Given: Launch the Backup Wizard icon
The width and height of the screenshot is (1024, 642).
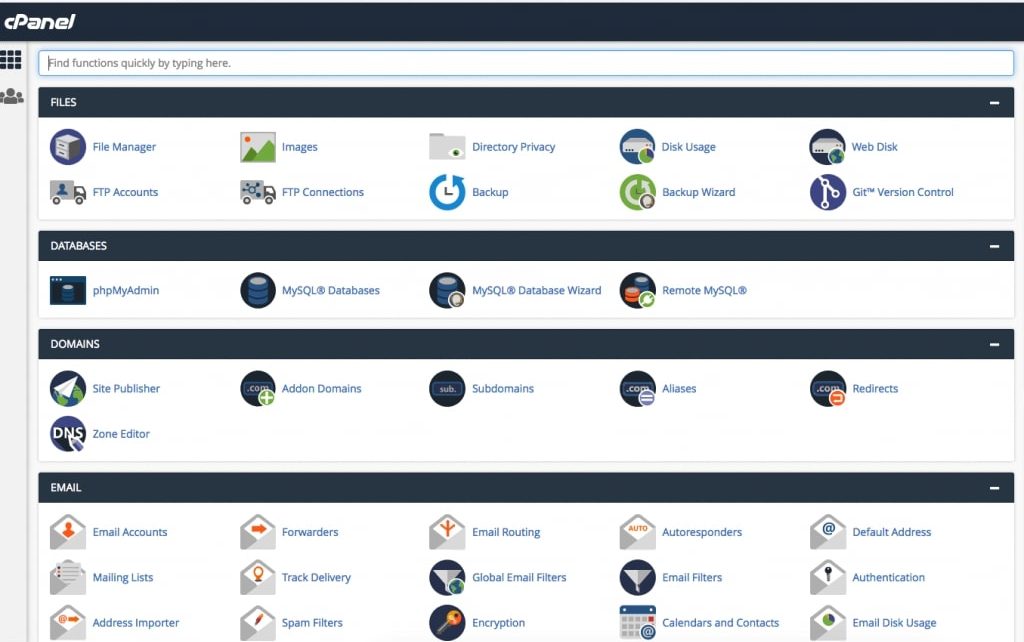Looking at the screenshot, I should point(637,192).
